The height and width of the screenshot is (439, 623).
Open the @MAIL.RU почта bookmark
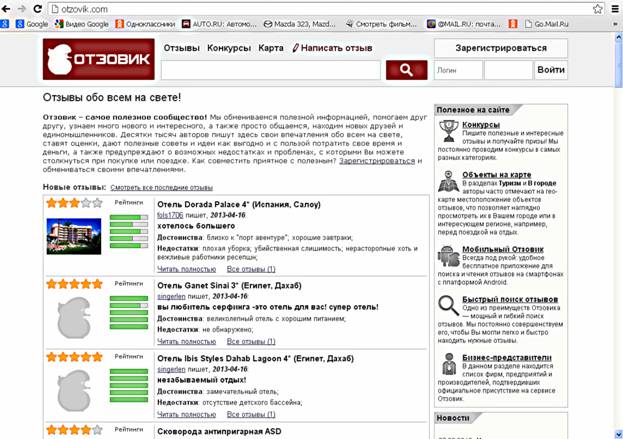pyautogui.click(x=464, y=24)
